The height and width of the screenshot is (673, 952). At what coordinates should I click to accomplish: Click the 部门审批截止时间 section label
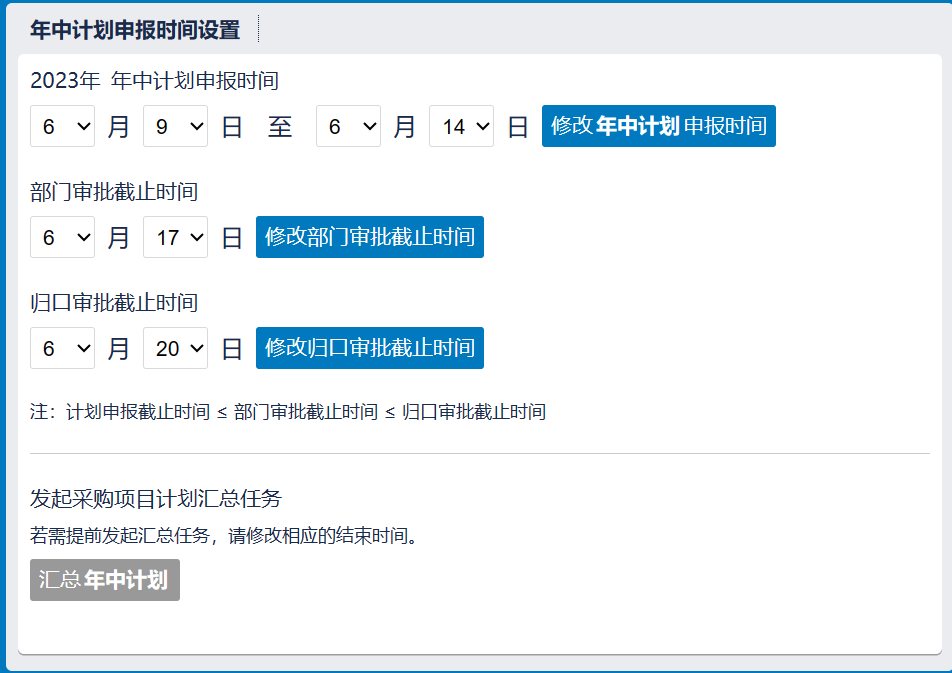[x=114, y=192]
